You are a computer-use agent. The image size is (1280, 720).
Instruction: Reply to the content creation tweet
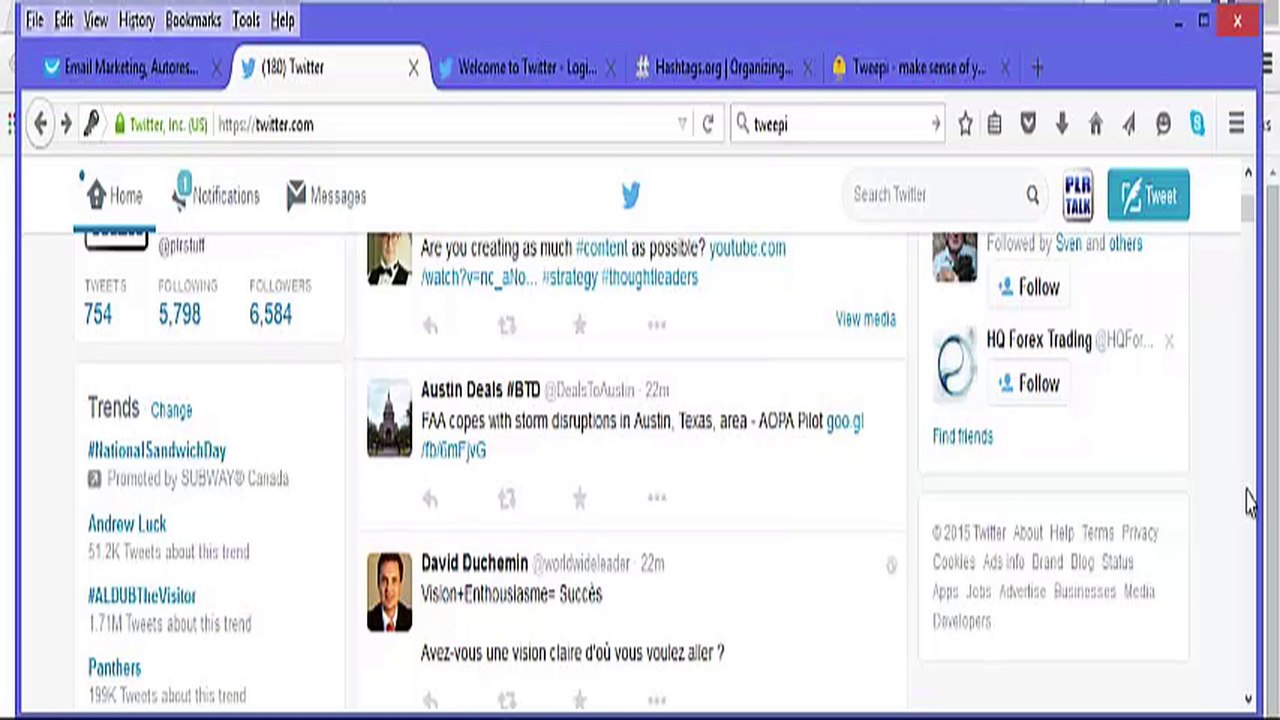click(x=430, y=325)
